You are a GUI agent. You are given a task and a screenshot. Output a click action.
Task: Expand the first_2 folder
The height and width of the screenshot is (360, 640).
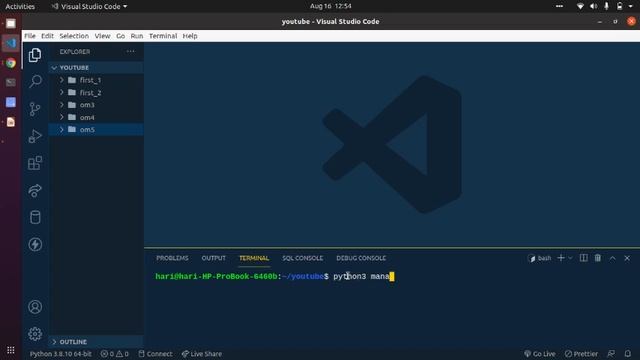(62, 93)
